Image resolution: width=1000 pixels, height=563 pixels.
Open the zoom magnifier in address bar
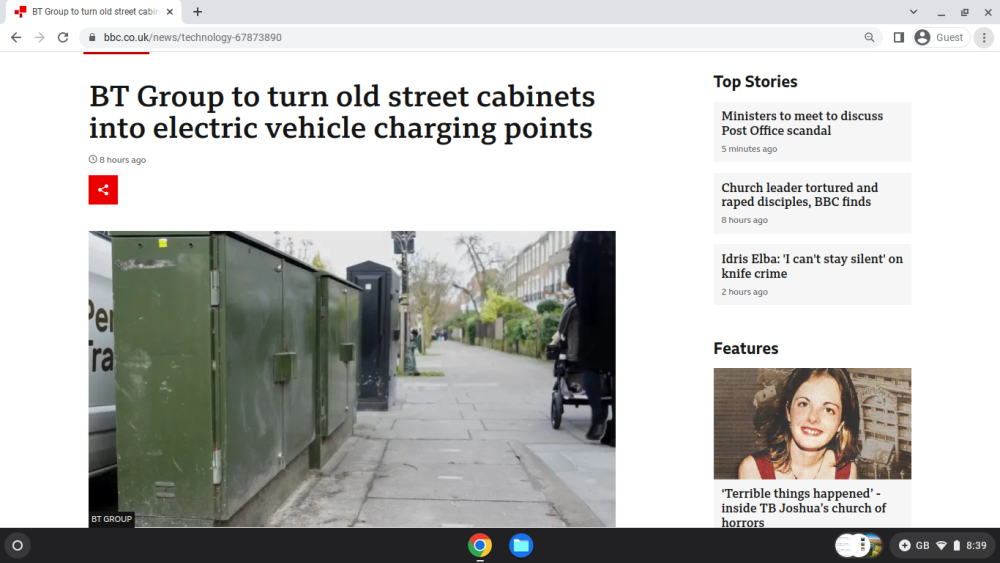pos(869,38)
